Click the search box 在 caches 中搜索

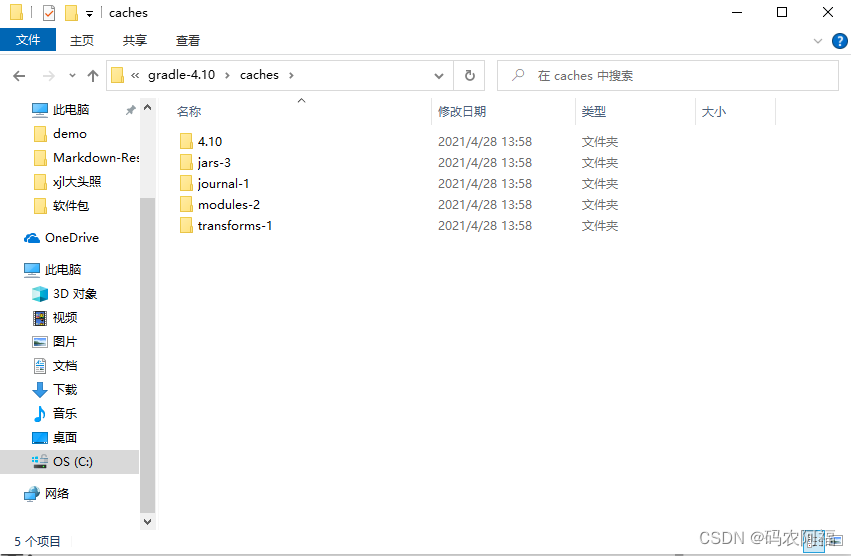(668, 75)
